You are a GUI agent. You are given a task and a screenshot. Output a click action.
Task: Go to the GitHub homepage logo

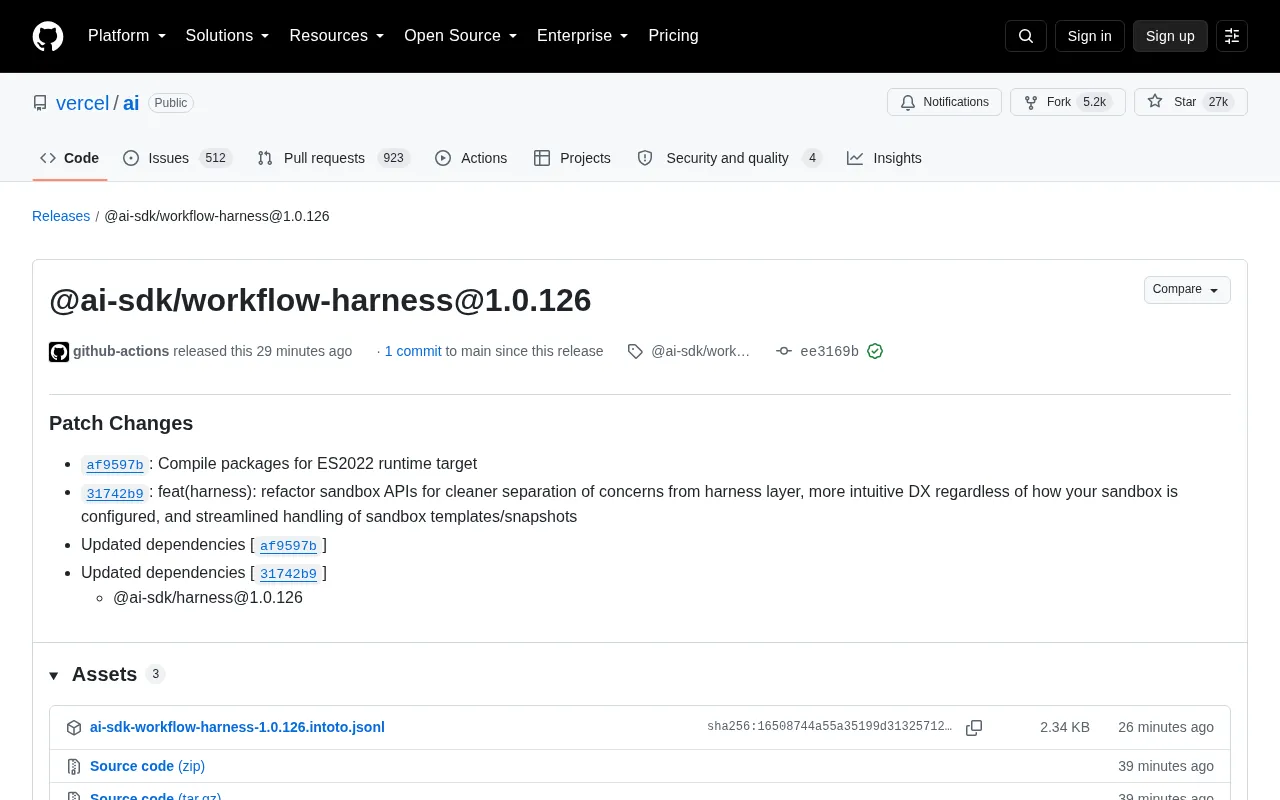point(48,36)
